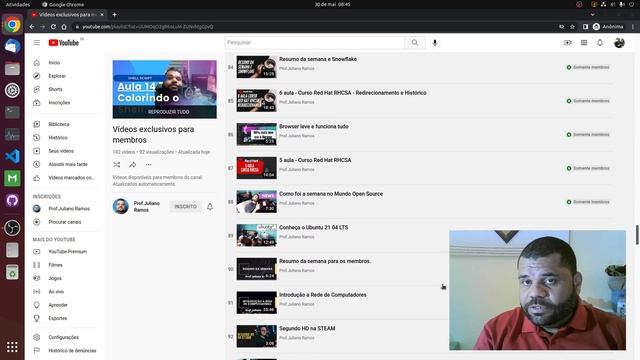Open Histórico de denúncias flag icon
The height and width of the screenshot is (360, 640).
[x=37, y=350]
